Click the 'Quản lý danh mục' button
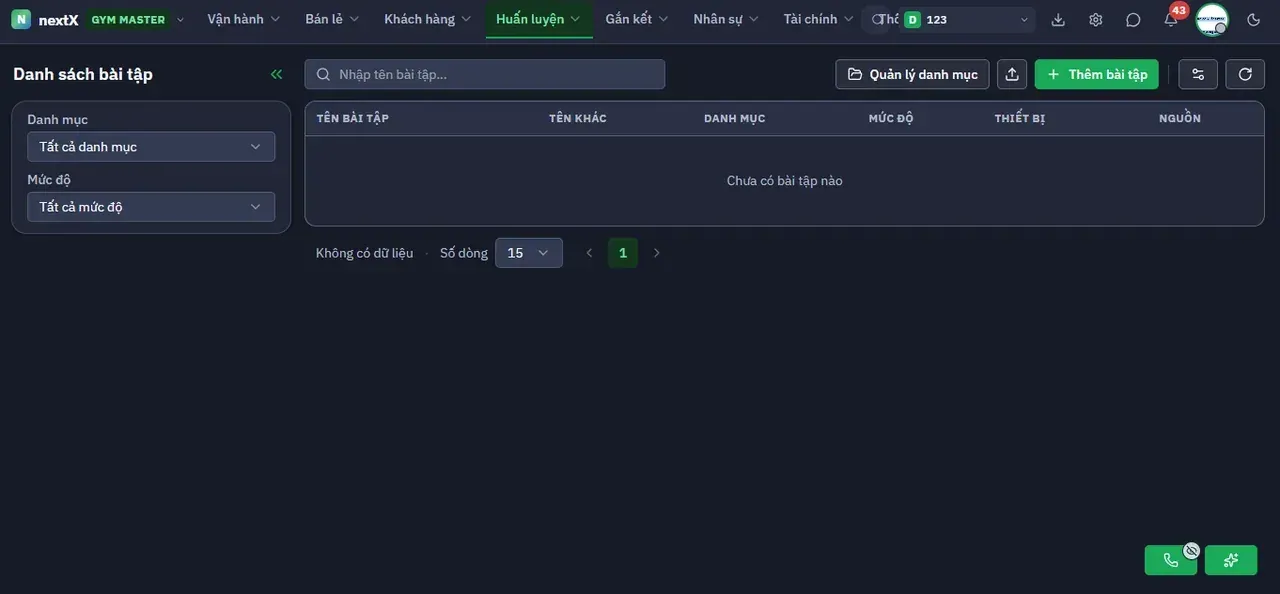This screenshot has width=1280, height=594. 913,74
